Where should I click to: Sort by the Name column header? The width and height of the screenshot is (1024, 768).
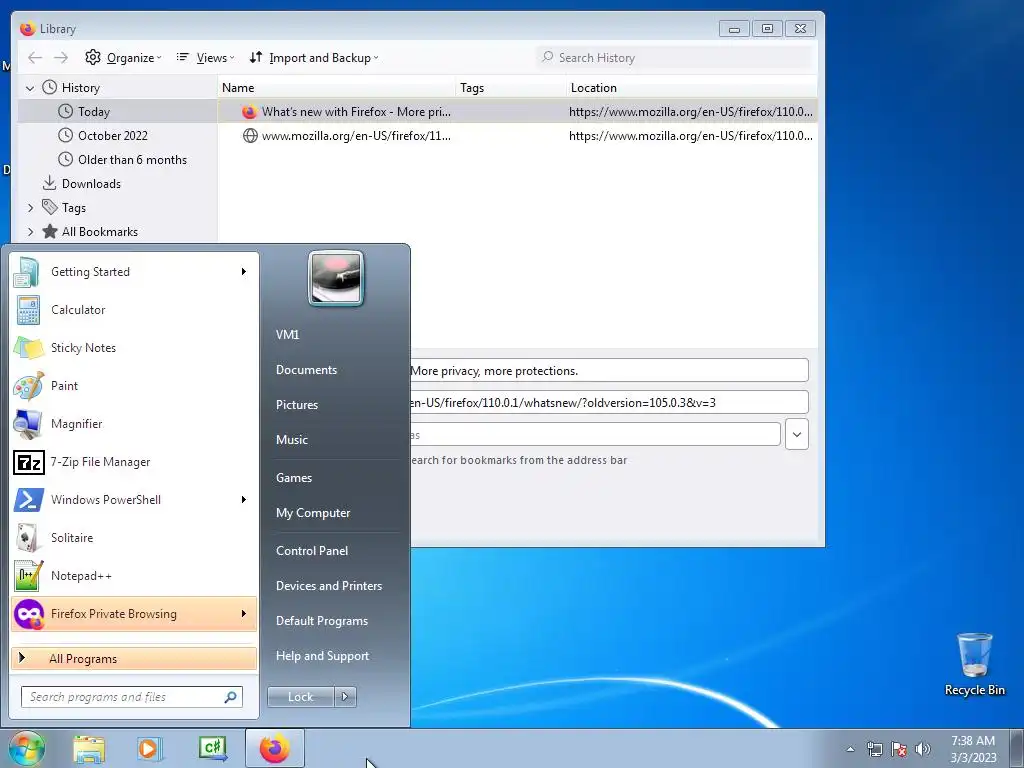(336, 88)
